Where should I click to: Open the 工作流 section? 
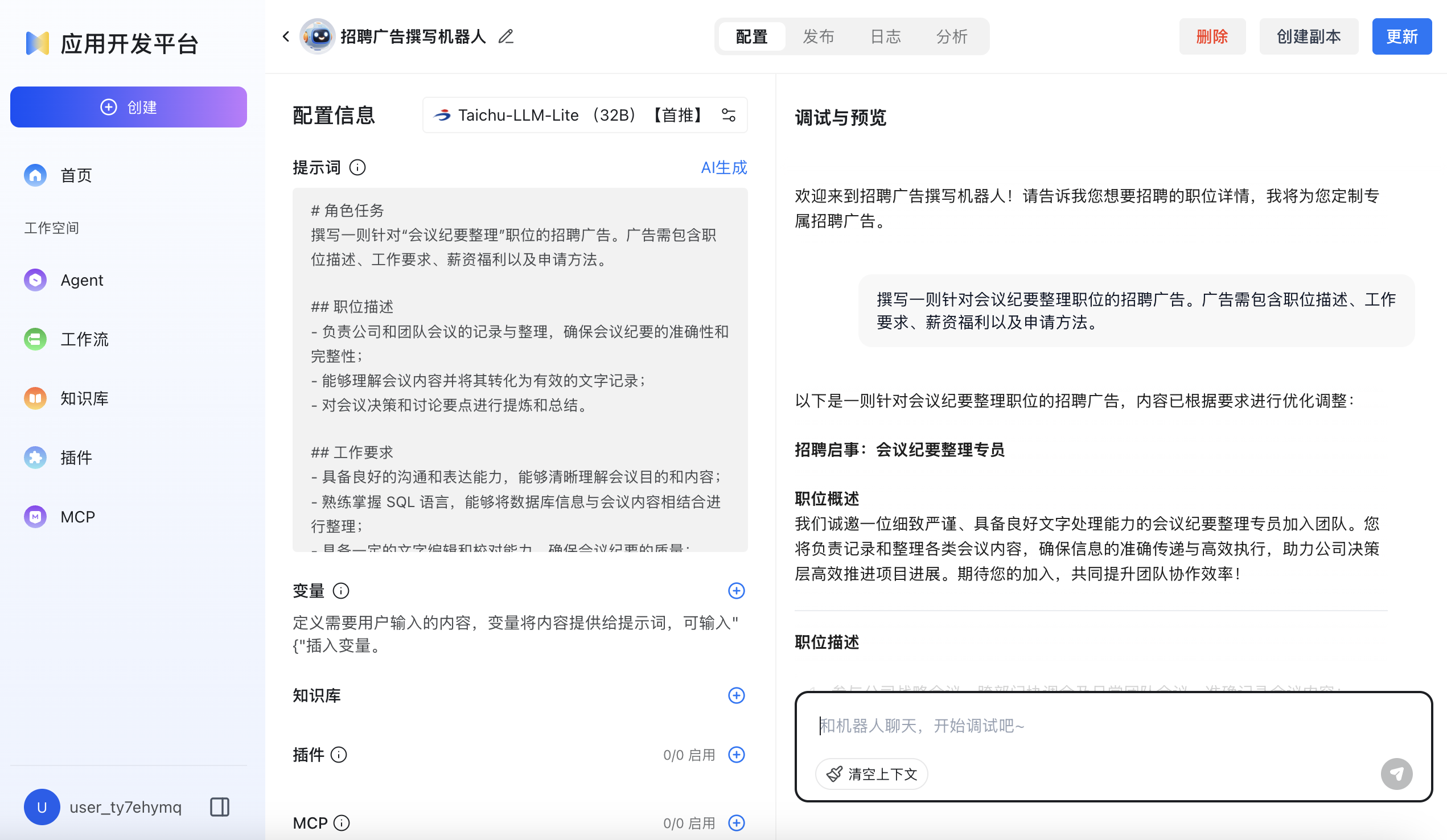84,339
